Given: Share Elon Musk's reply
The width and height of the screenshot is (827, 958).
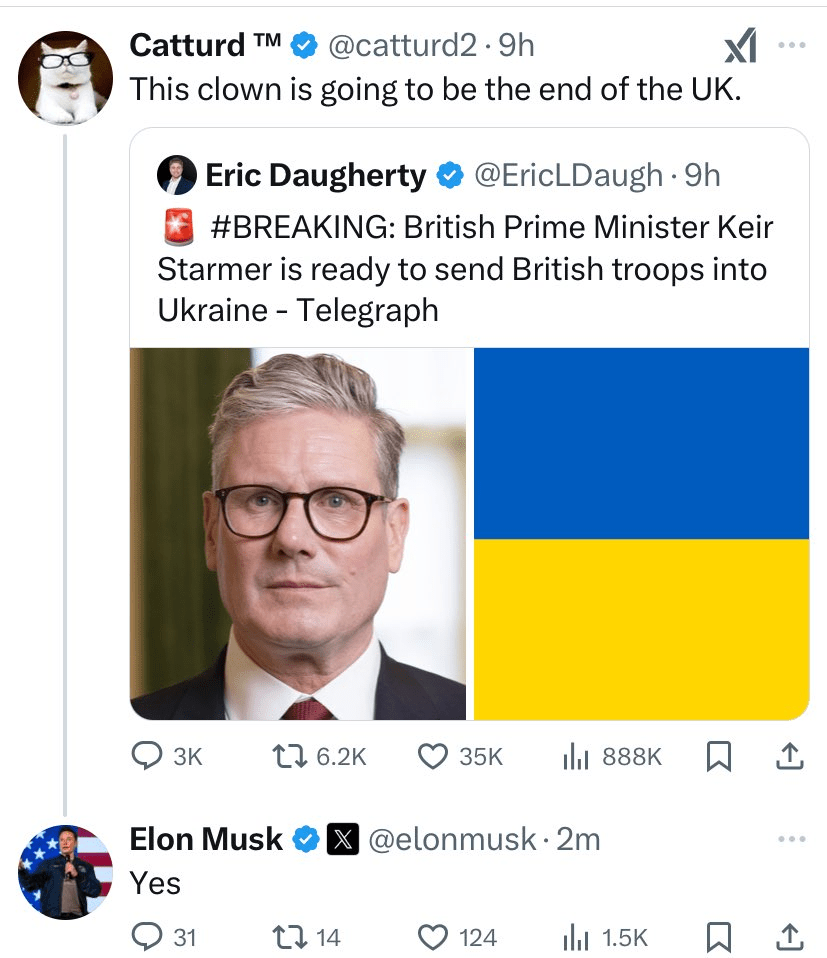Looking at the screenshot, I should [790, 937].
